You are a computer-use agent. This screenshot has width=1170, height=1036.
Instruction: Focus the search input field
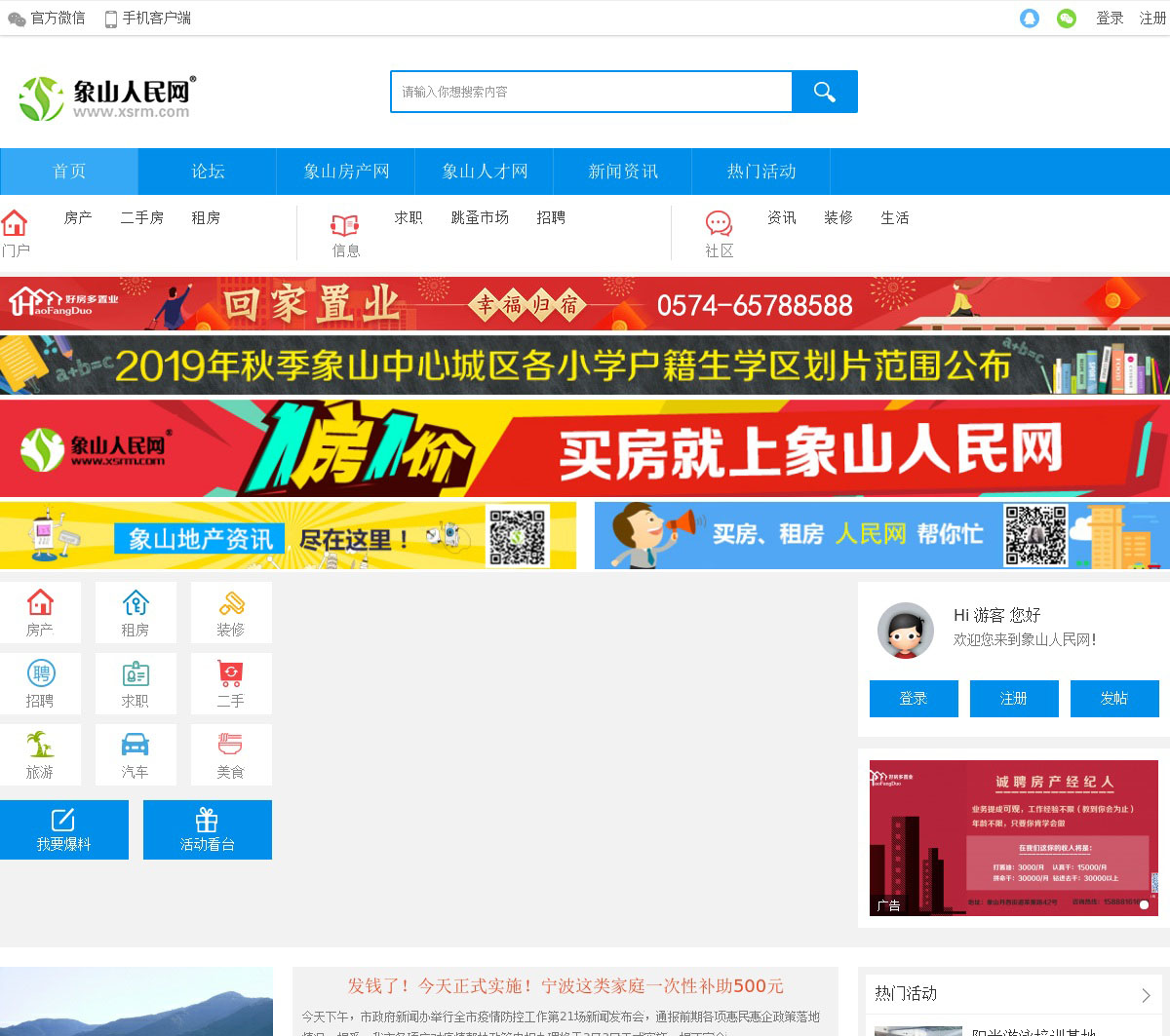591,92
